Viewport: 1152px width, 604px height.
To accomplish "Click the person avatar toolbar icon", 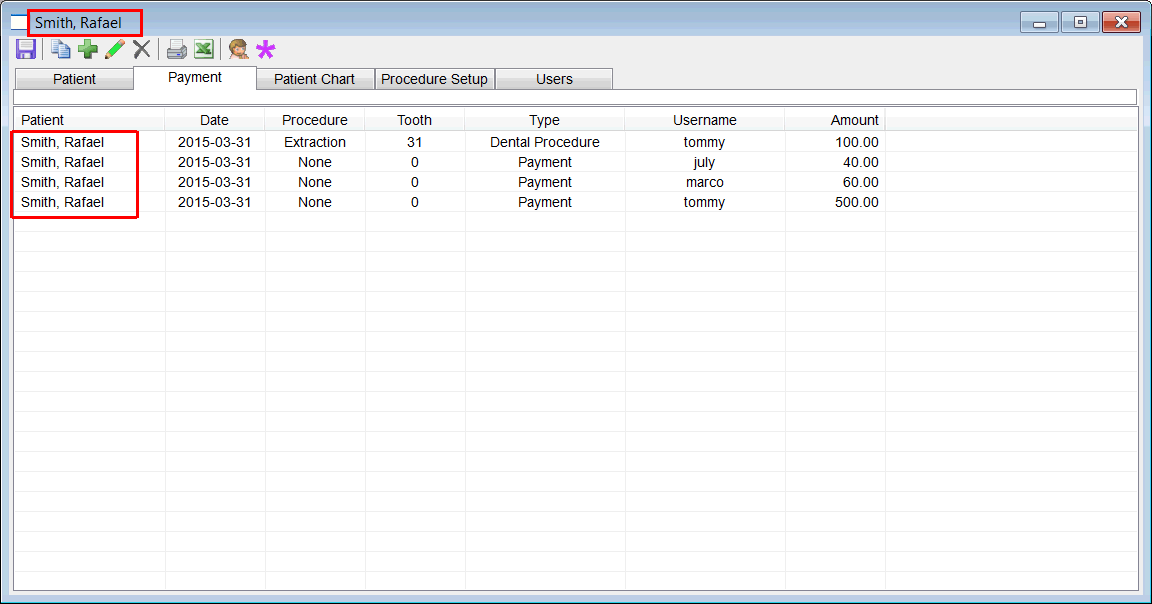I will (x=238, y=49).
